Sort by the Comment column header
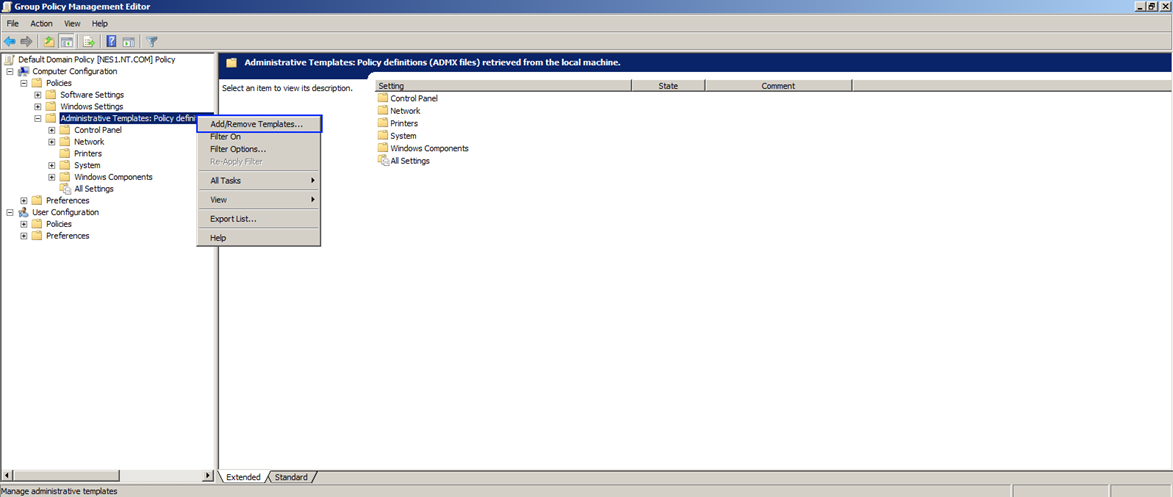1173x497 pixels. coord(778,86)
